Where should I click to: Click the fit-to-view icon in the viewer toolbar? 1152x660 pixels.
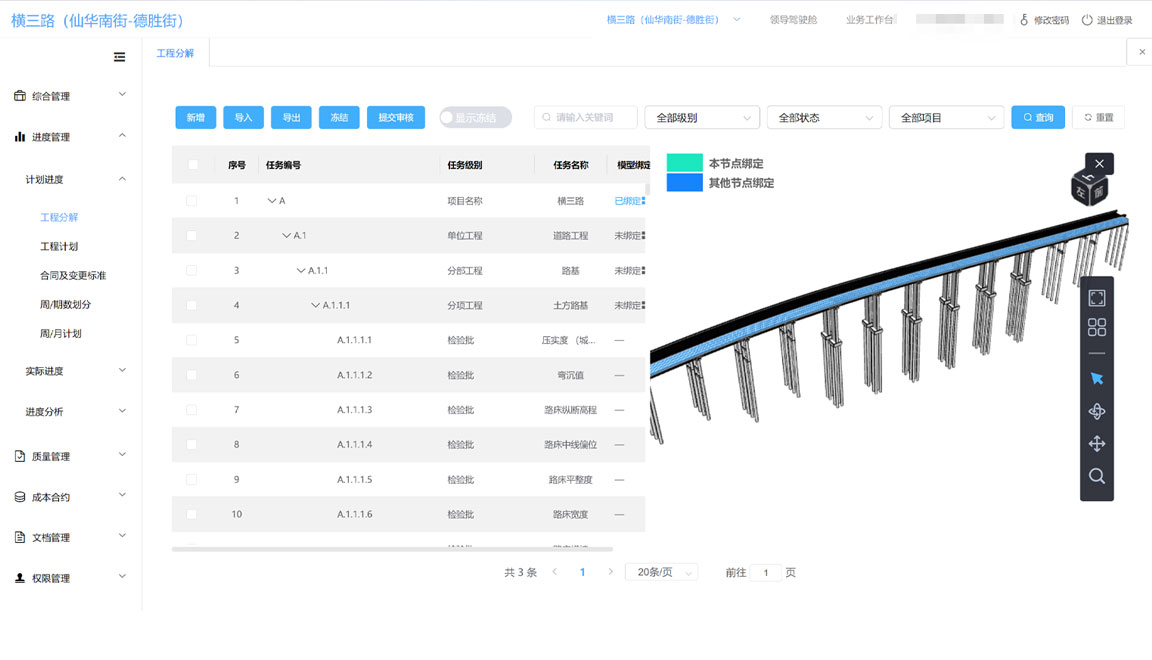[x=1096, y=296]
